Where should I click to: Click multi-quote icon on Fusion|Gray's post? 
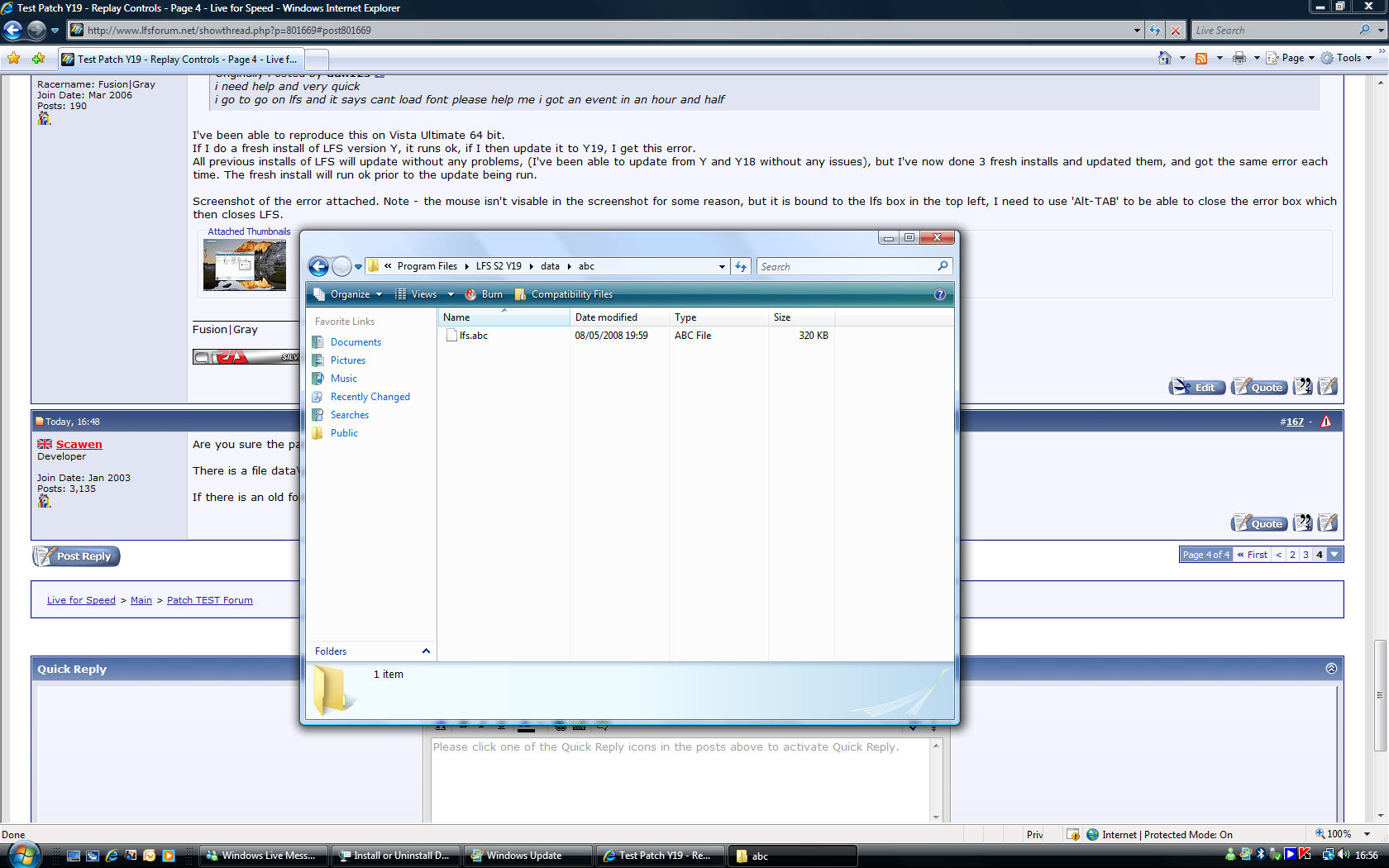1302,387
